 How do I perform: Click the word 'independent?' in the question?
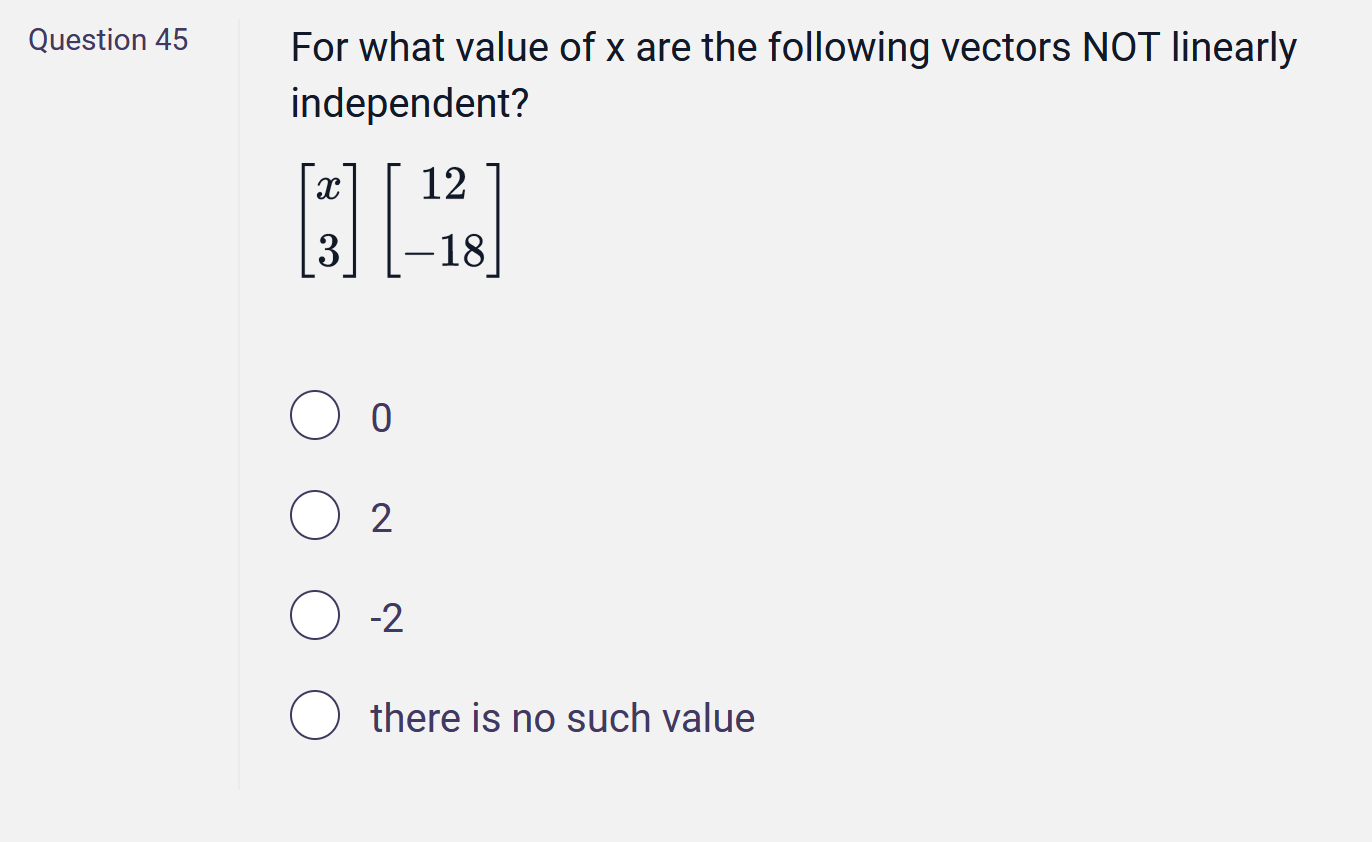pyautogui.click(x=408, y=101)
